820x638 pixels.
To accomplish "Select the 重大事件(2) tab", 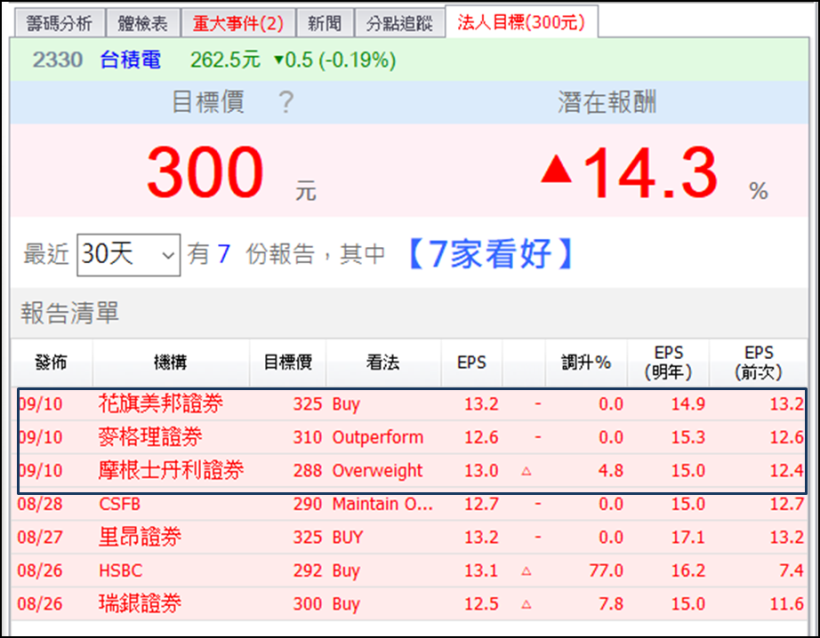I will click(x=238, y=24).
